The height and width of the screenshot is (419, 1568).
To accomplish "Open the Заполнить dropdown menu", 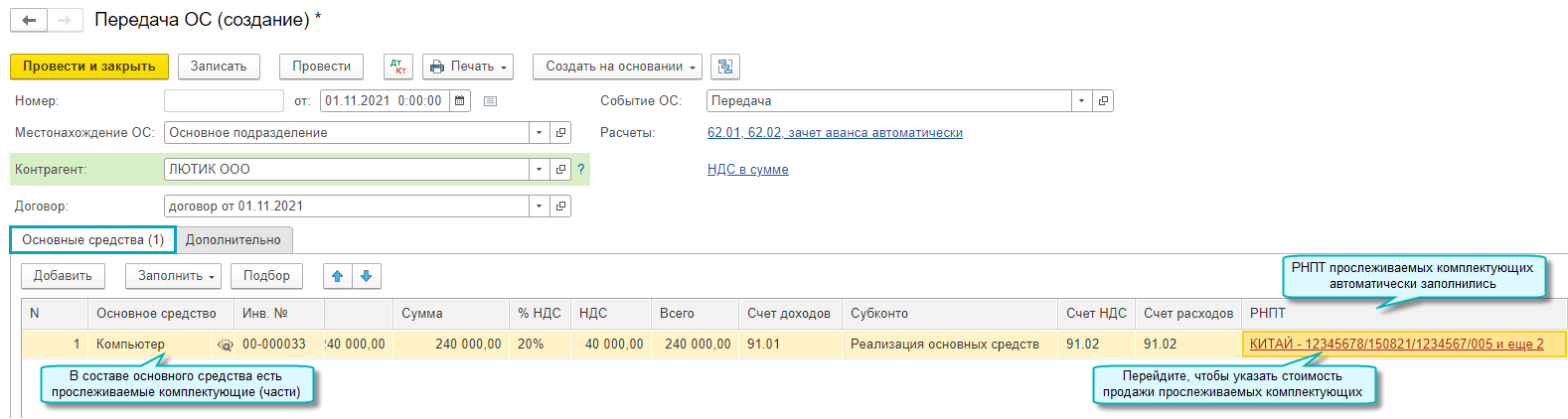I will pyautogui.click(x=176, y=276).
